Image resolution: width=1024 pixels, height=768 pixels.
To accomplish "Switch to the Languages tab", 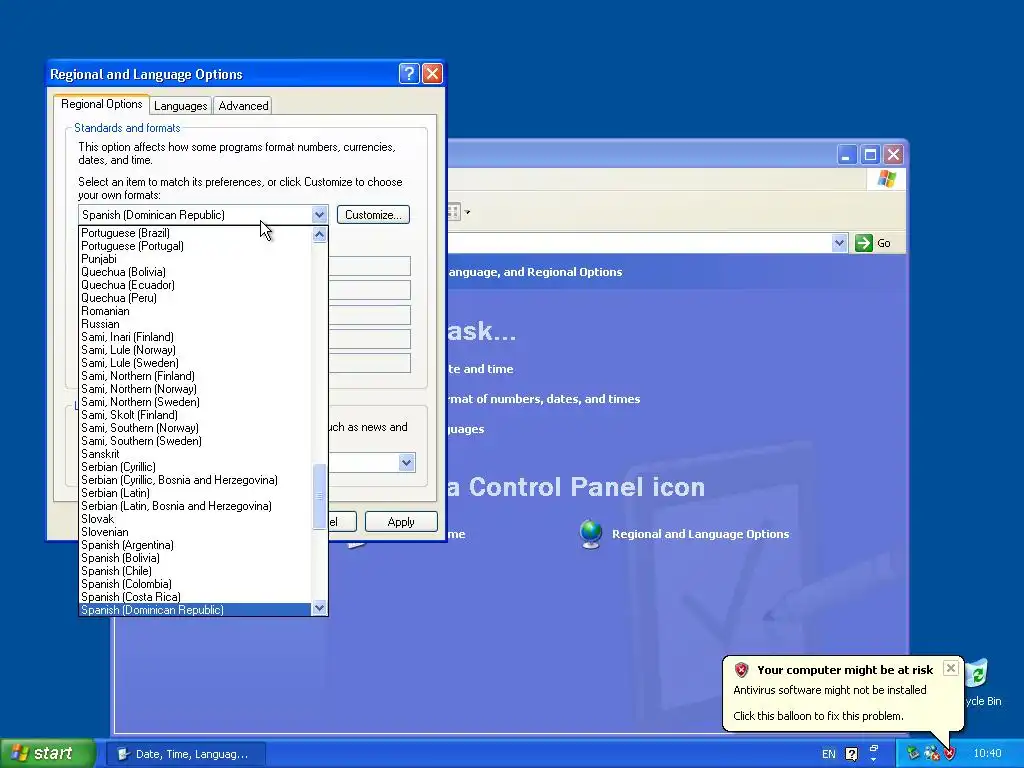I will (180, 106).
